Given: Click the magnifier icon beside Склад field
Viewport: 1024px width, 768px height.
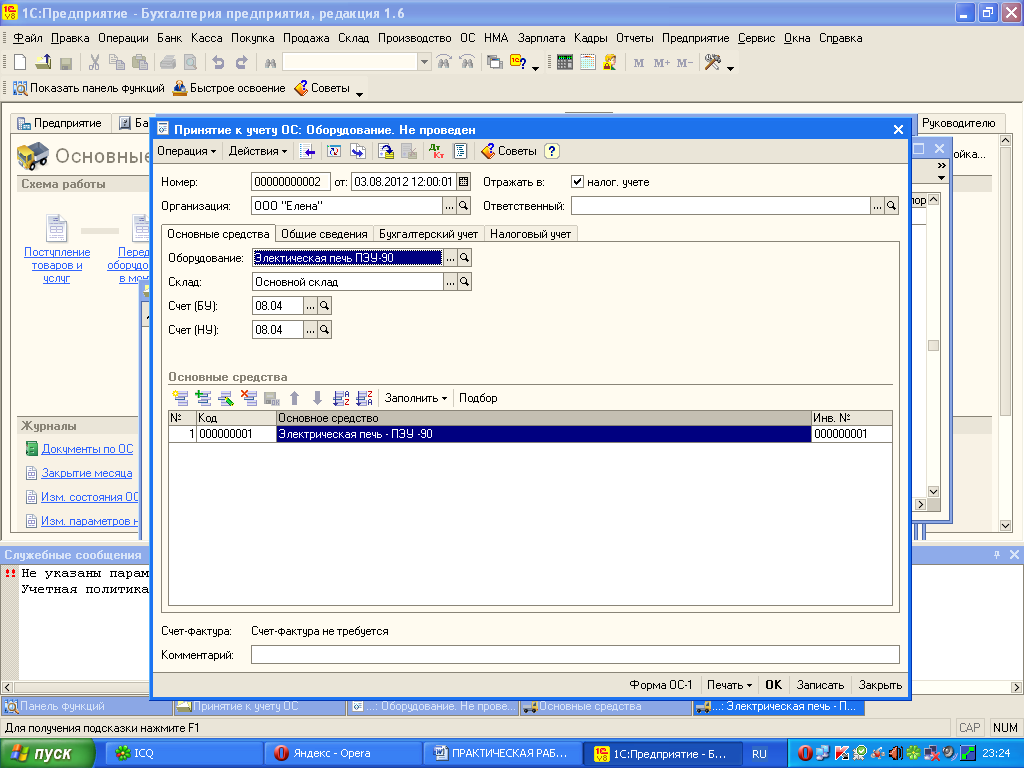Looking at the screenshot, I should click(x=464, y=281).
